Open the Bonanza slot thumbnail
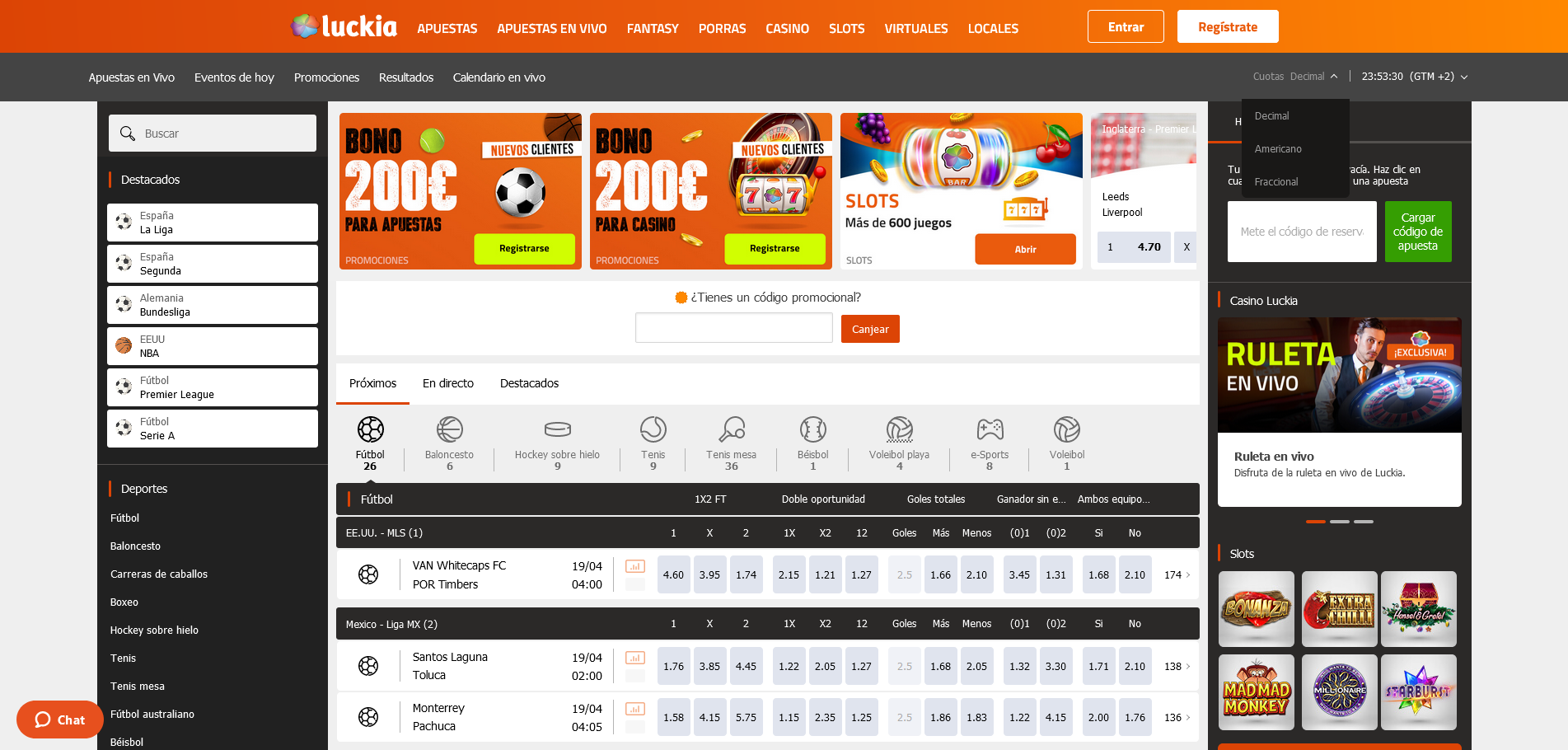 pos(1257,609)
